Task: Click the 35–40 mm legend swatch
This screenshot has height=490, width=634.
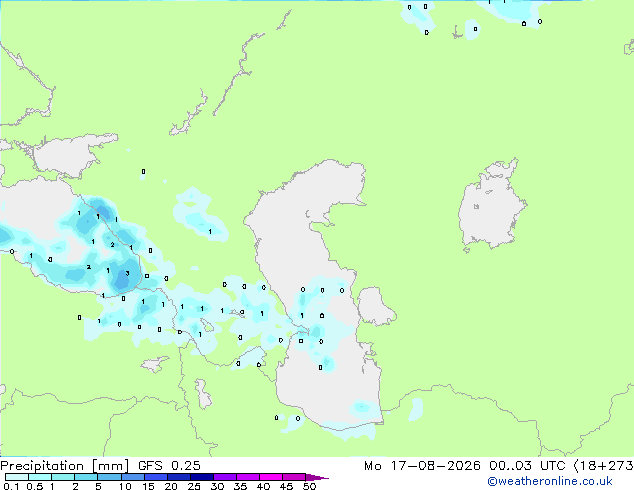Action: click(x=247, y=477)
